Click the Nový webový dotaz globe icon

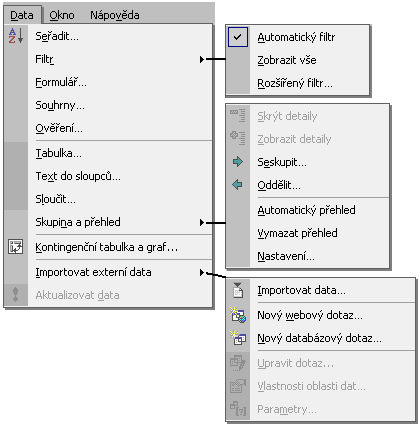coord(238,315)
